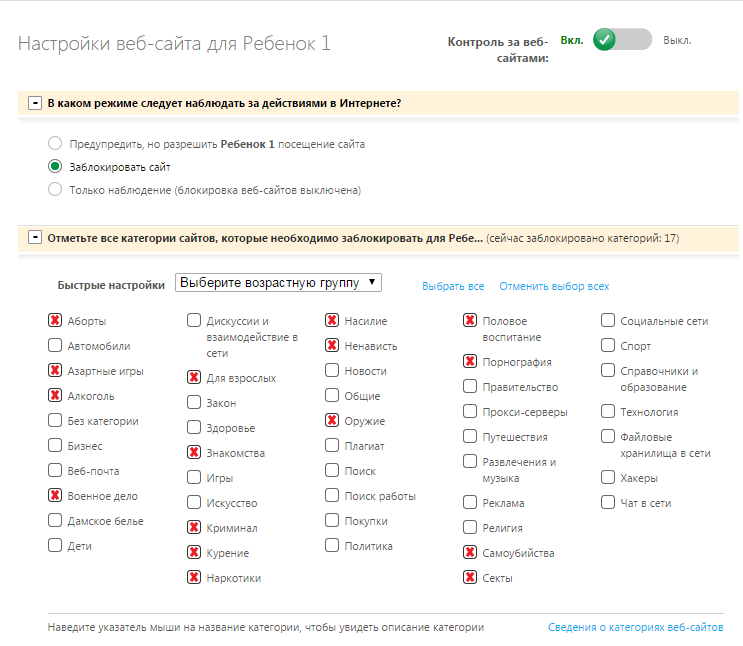Image resolution: width=743 pixels, height=646 pixels.
Task: Open 'Сведения о категориях веб-сайтов' link
Action: pyautogui.click(x=636, y=628)
